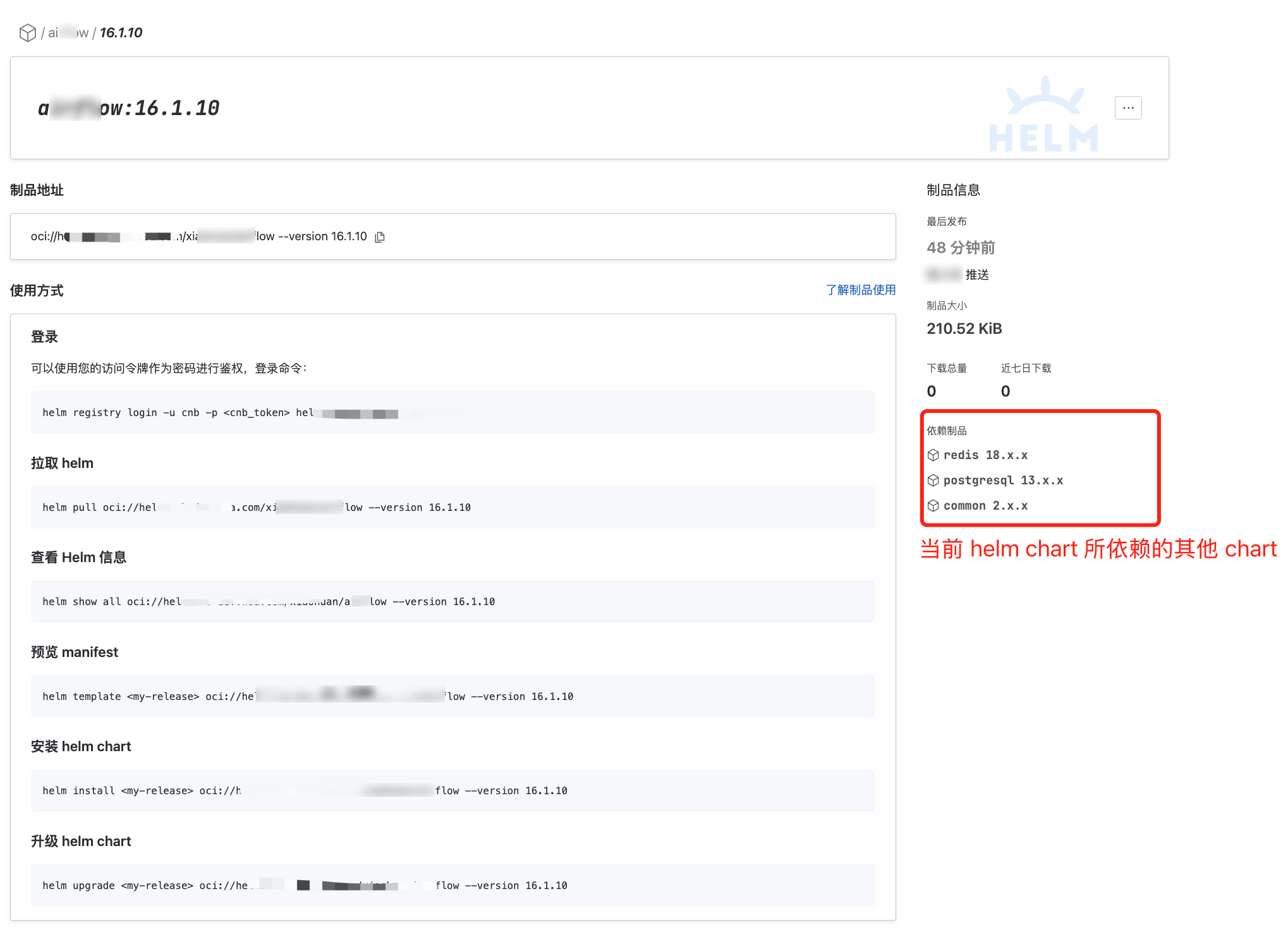Screen dimensions: 1288x951
Task: Click version 16.1.10 in breadcrumb
Action: pyautogui.click(x=121, y=33)
